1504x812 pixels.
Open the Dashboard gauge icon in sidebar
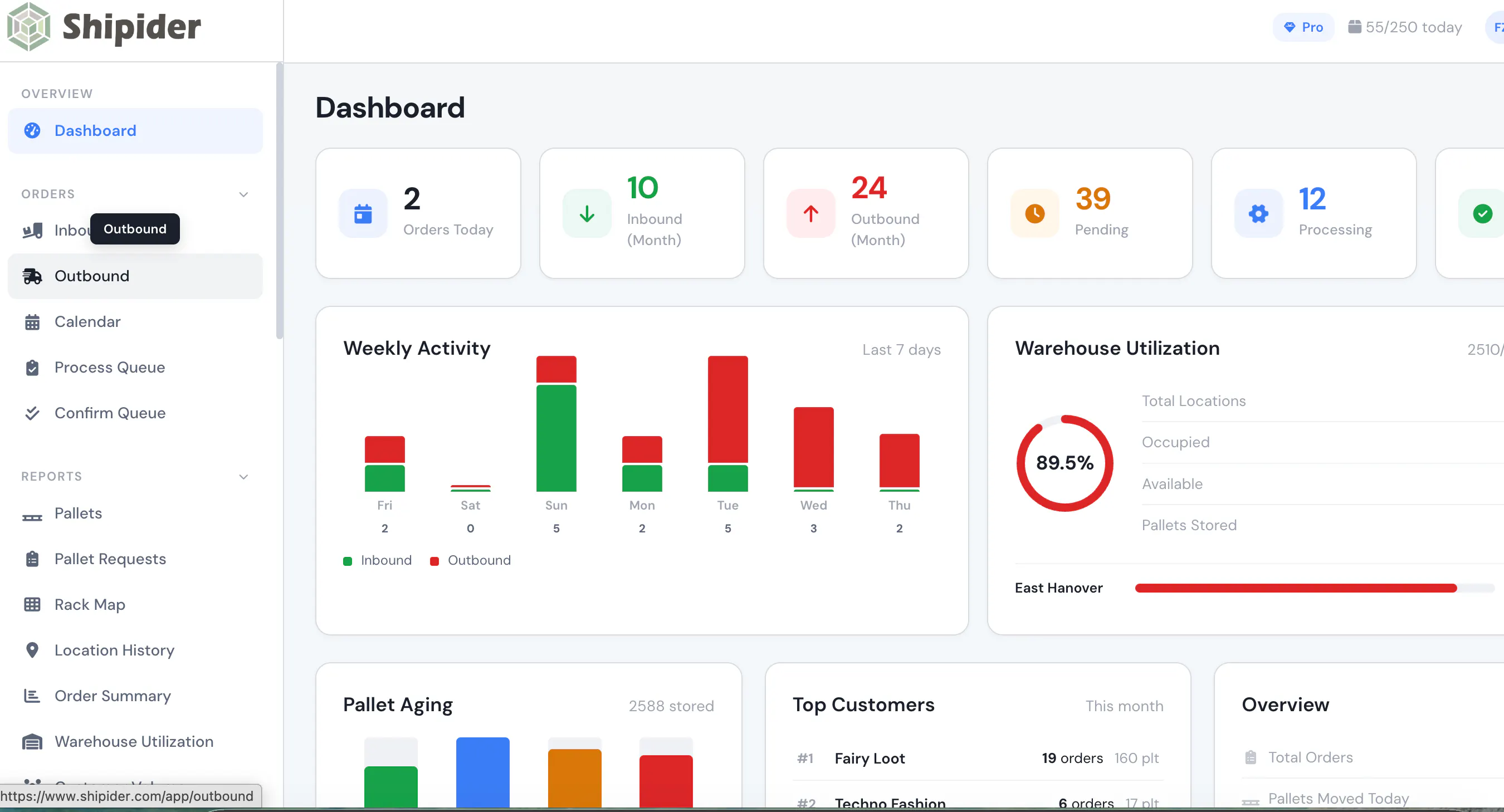pos(32,130)
